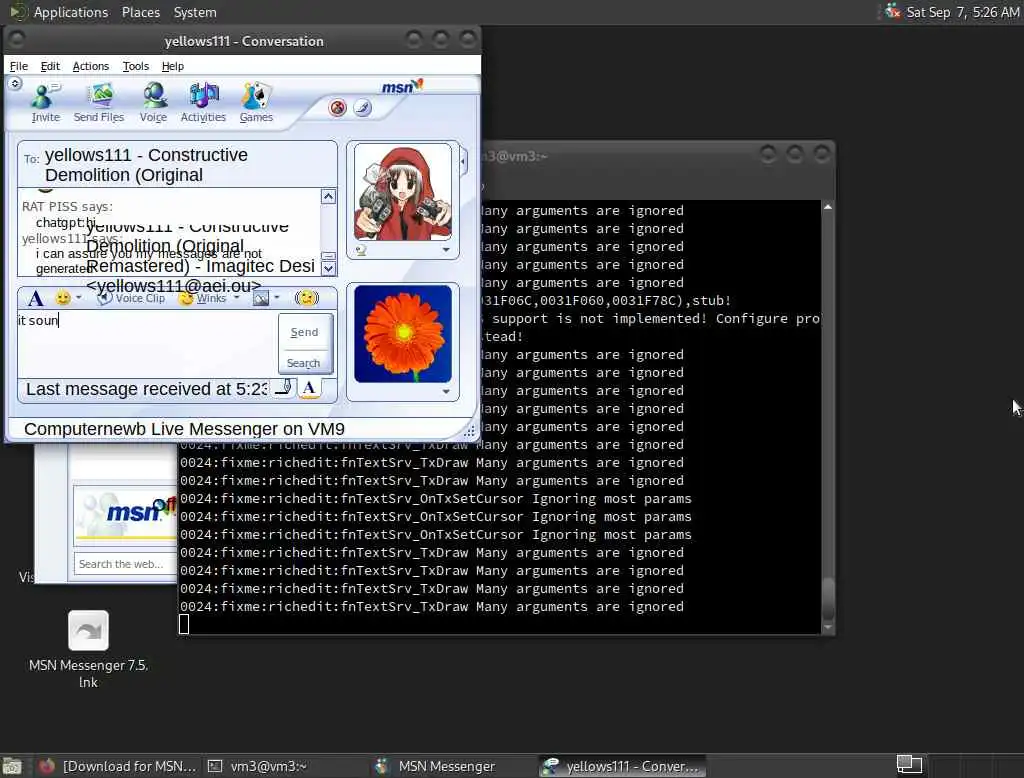
Task: Click the Send button
Action: point(304,332)
